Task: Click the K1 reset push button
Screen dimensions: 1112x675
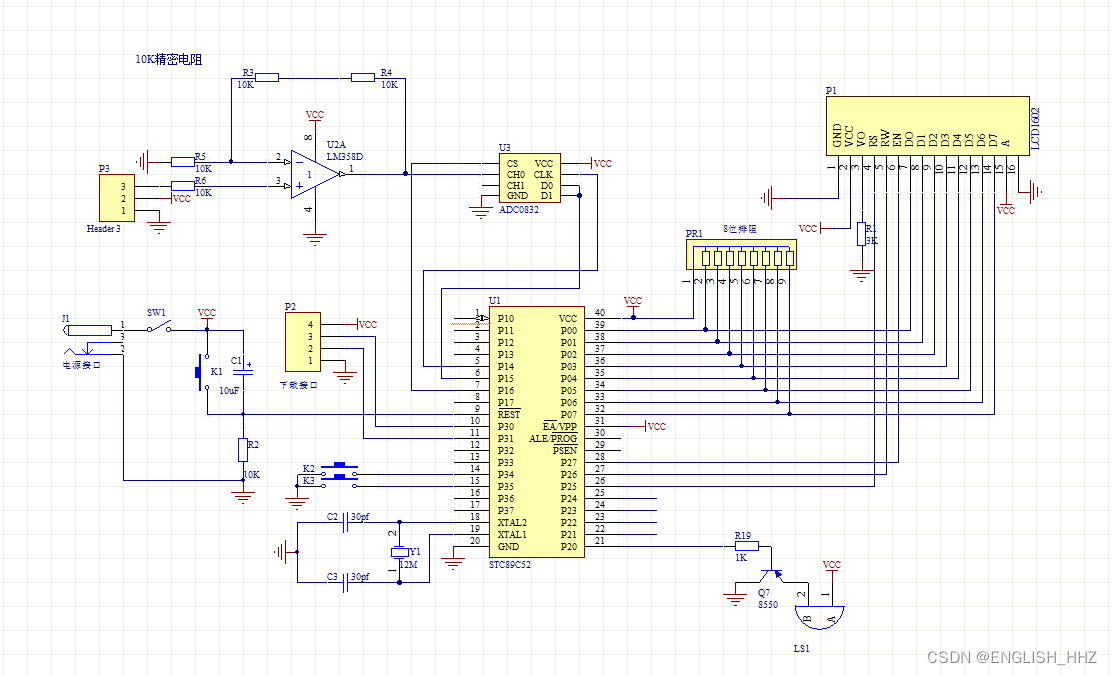Action: tap(202, 372)
